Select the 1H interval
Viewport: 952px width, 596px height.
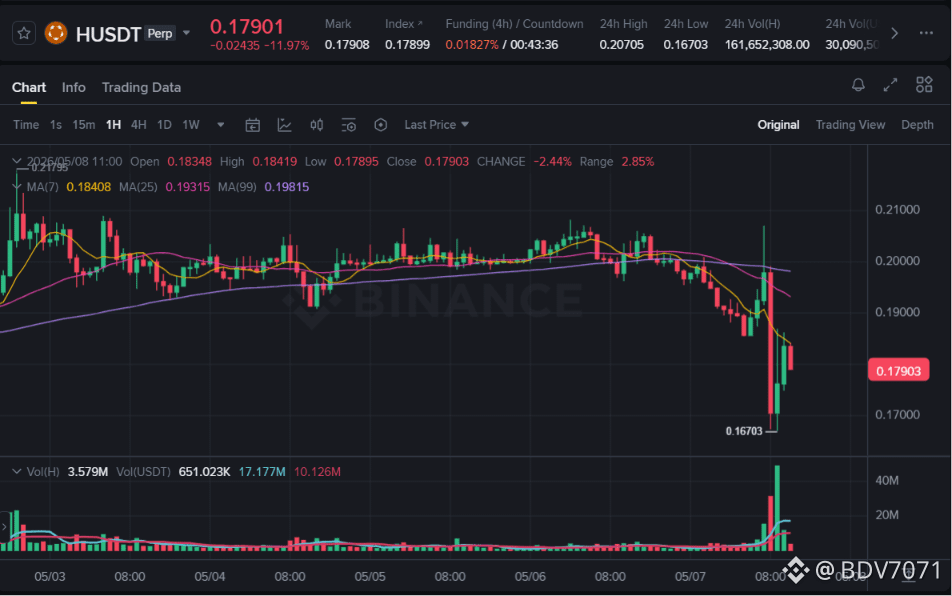114,125
